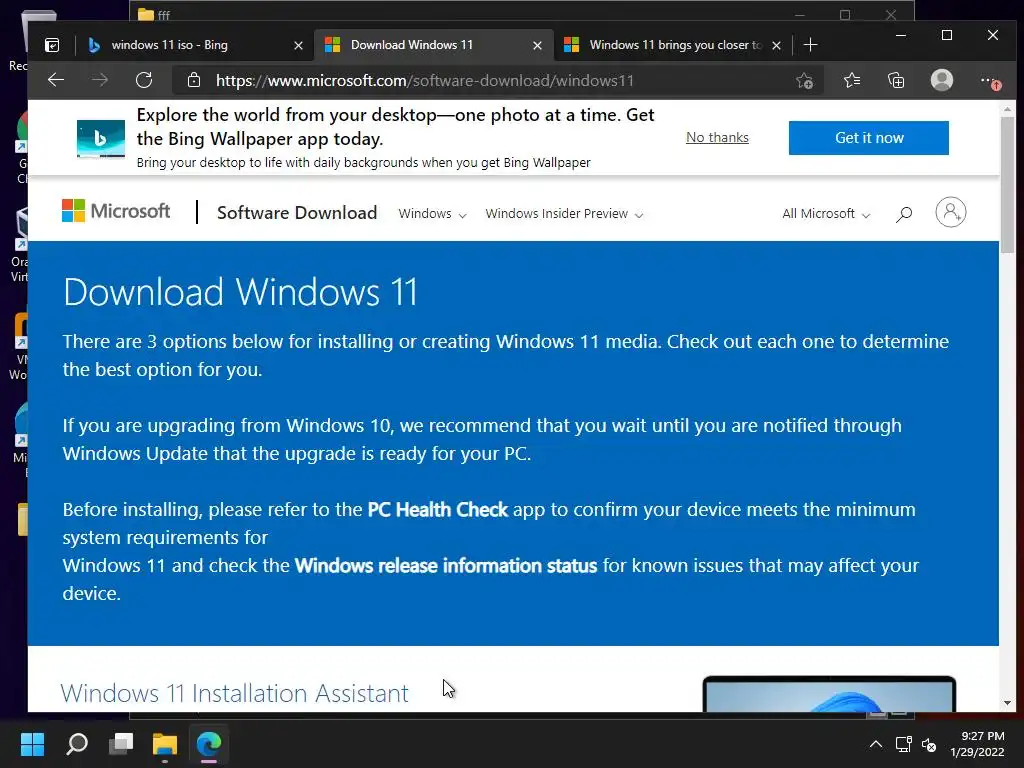Viewport: 1024px width, 768px height.
Task: Click the Microsoft logo
Action: coord(116,211)
